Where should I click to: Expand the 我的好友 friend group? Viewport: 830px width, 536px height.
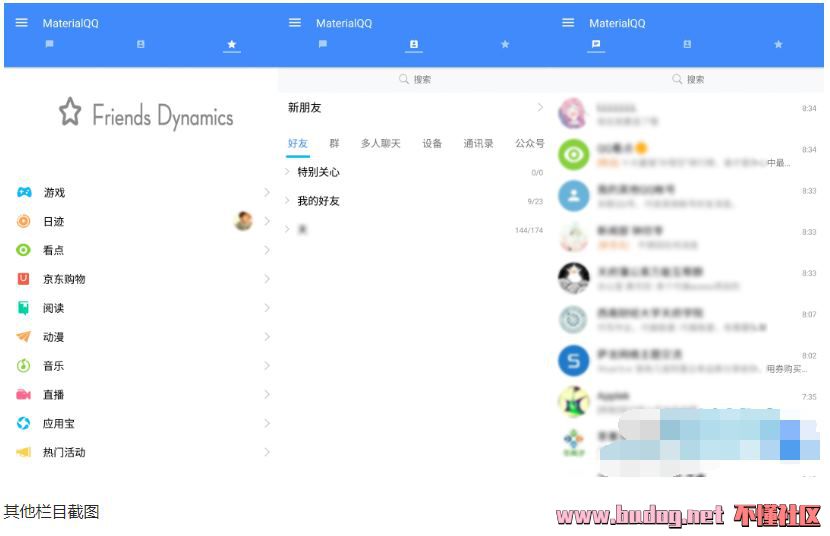point(414,201)
